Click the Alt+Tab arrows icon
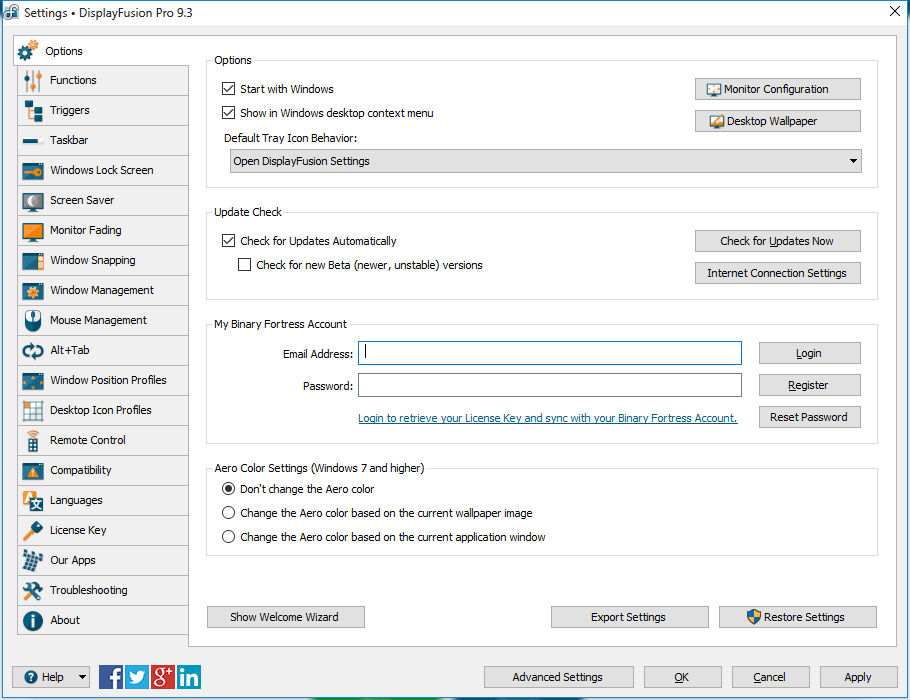This screenshot has height=700, width=910. pos(33,350)
